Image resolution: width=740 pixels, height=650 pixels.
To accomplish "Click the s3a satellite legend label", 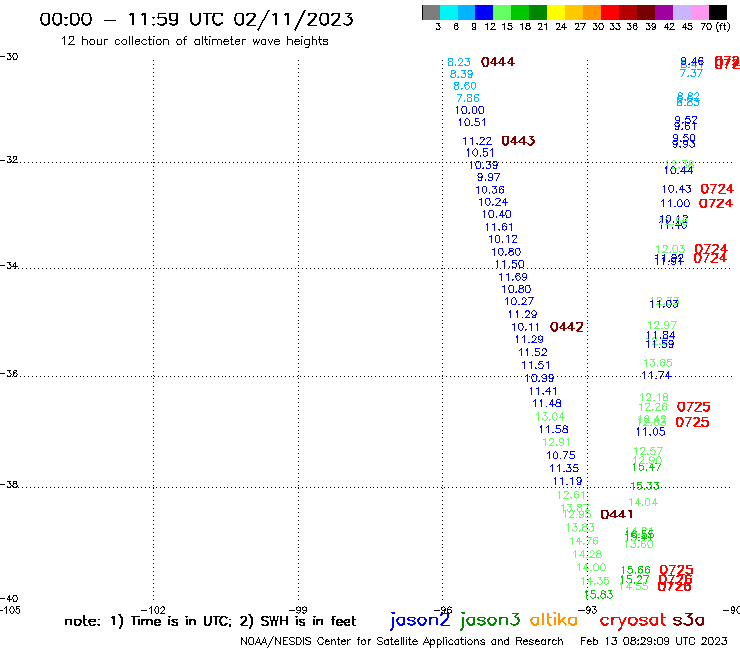I will coord(689,621).
